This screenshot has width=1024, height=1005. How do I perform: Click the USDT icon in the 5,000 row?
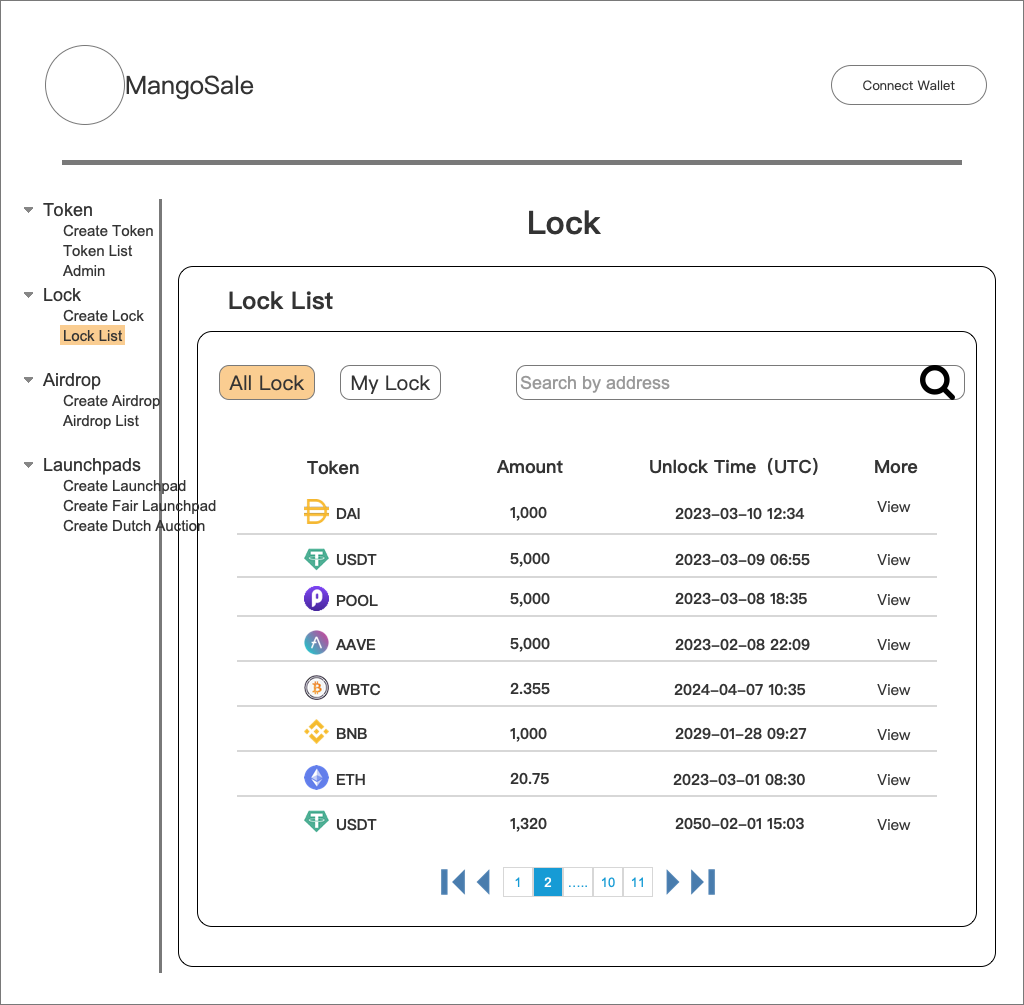(x=316, y=558)
